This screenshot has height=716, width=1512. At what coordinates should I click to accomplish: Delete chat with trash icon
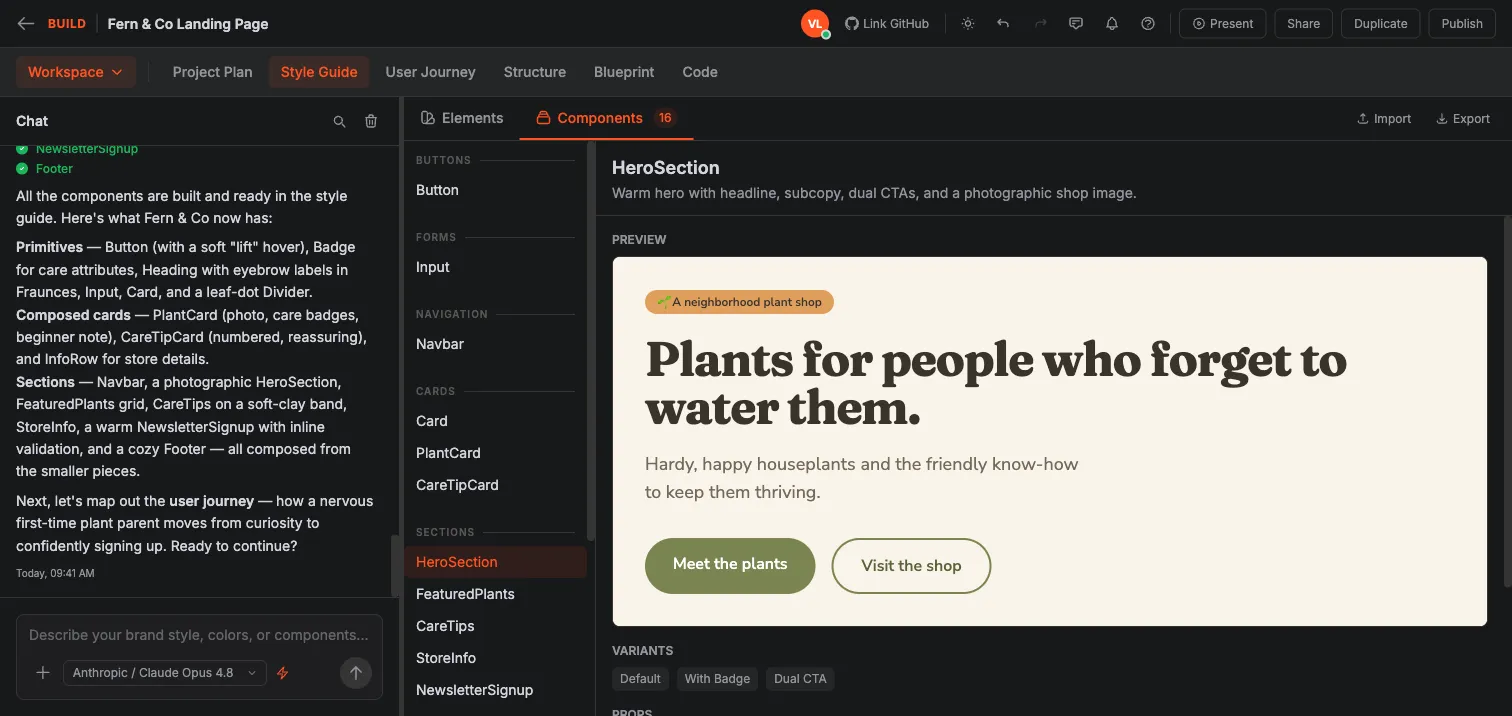371,121
